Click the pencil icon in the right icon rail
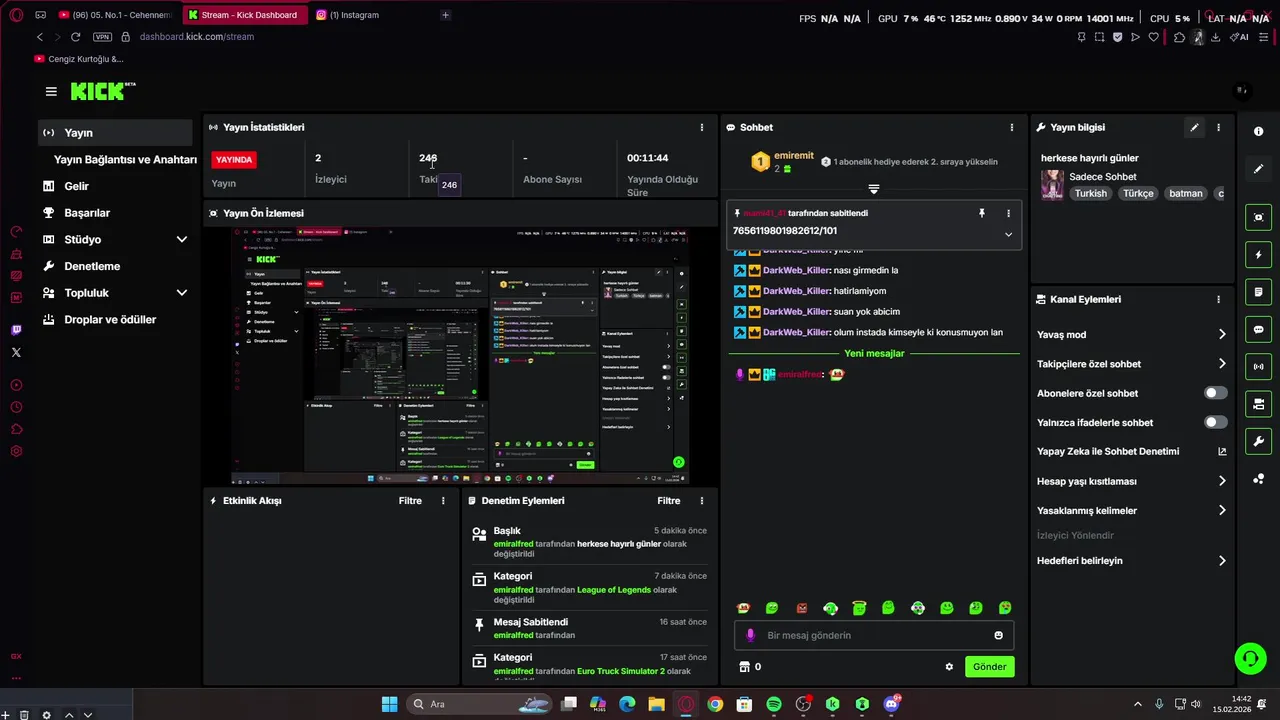 coord(1258,169)
